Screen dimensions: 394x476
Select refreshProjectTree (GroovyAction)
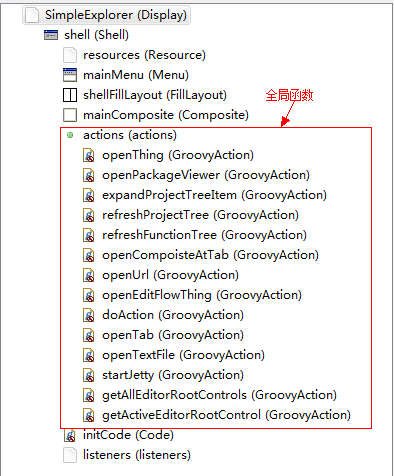coord(200,215)
